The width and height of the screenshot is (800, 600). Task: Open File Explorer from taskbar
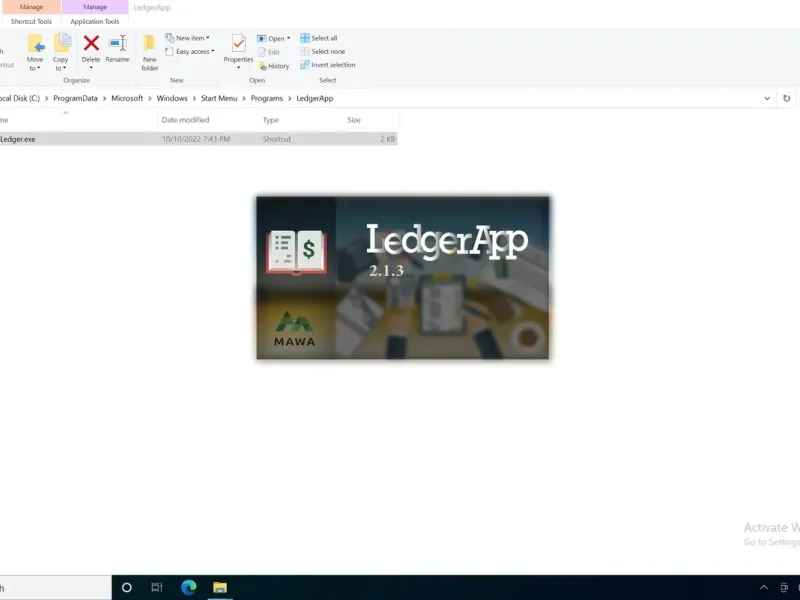click(x=220, y=588)
